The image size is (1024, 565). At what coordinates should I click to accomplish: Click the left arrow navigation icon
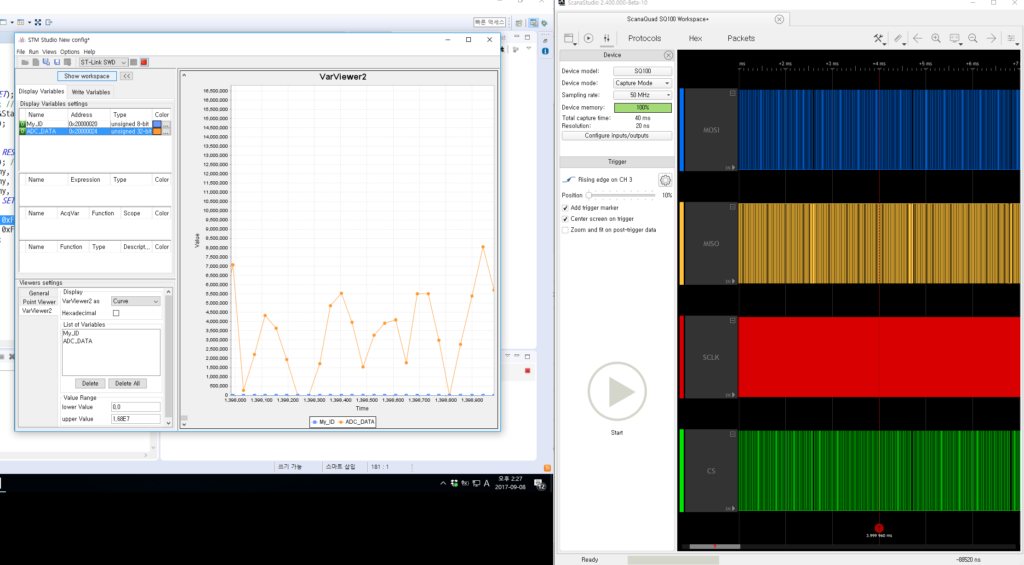pyautogui.click(x=917, y=38)
